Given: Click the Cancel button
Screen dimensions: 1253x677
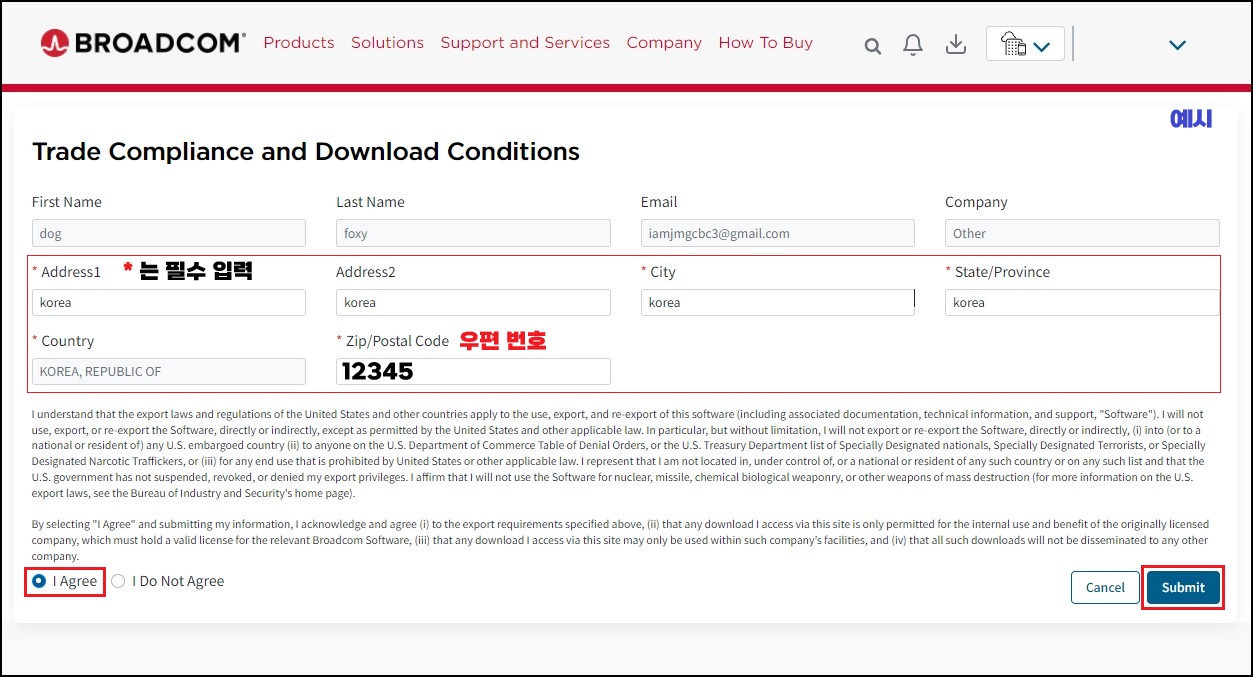Looking at the screenshot, I should [x=1105, y=587].
